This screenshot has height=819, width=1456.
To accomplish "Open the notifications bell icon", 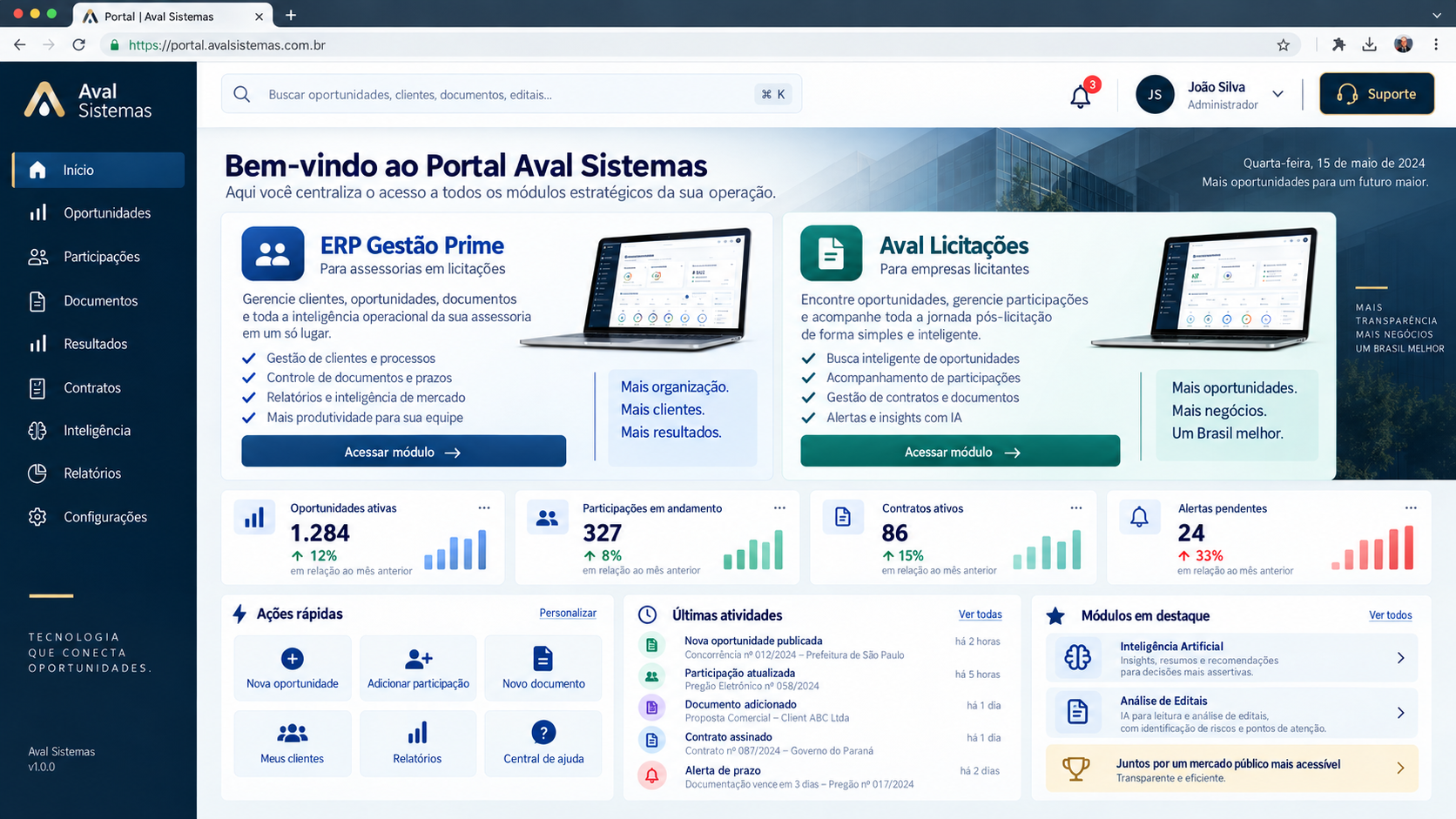I will (x=1080, y=95).
